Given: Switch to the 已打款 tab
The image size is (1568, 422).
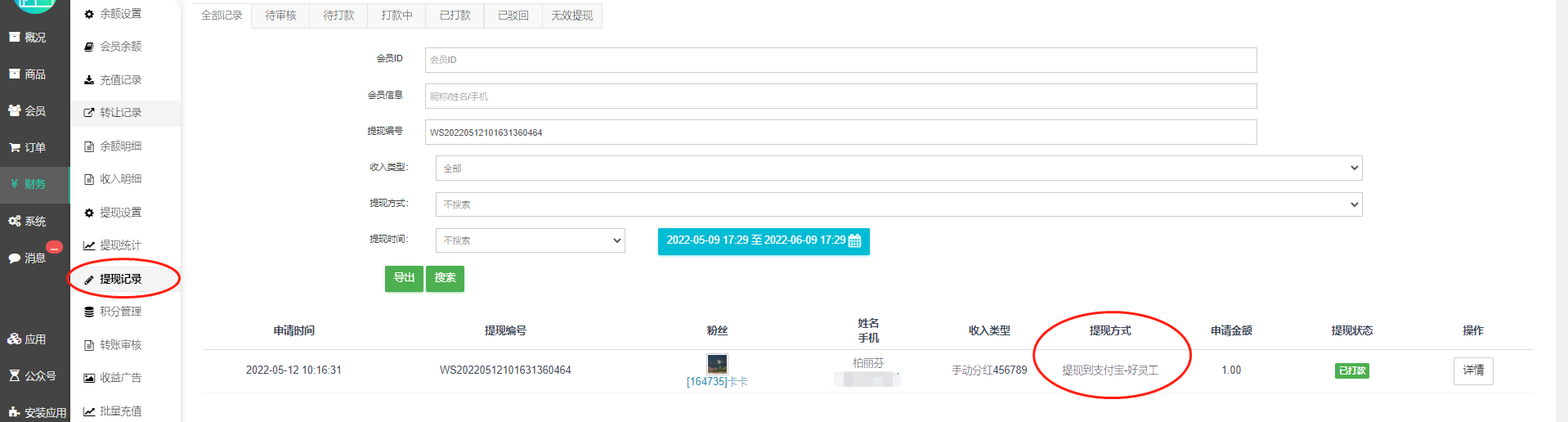Looking at the screenshot, I should click(455, 16).
